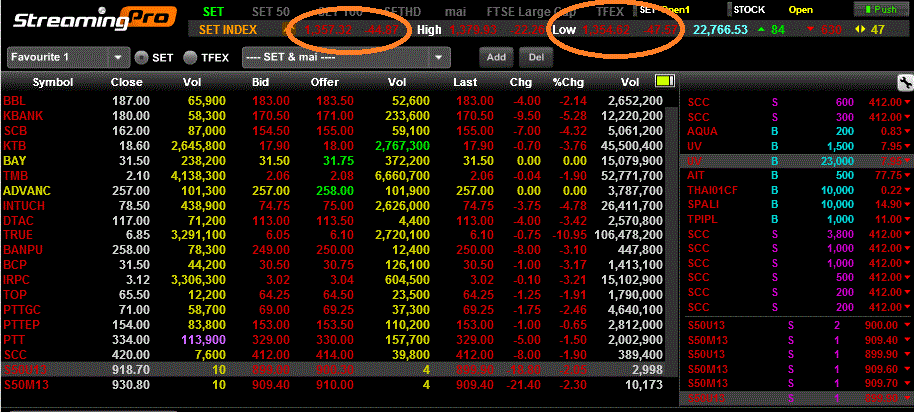This screenshot has width=914, height=412.
Task: Select the IRPC symbol row
Action: tap(333, 280)
